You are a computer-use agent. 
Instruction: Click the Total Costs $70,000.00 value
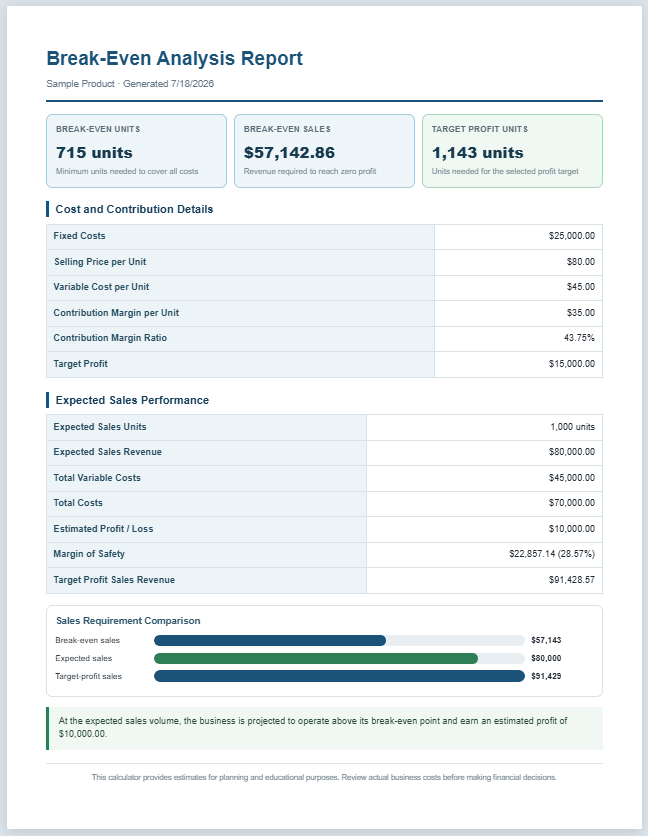tap(571, 503)
